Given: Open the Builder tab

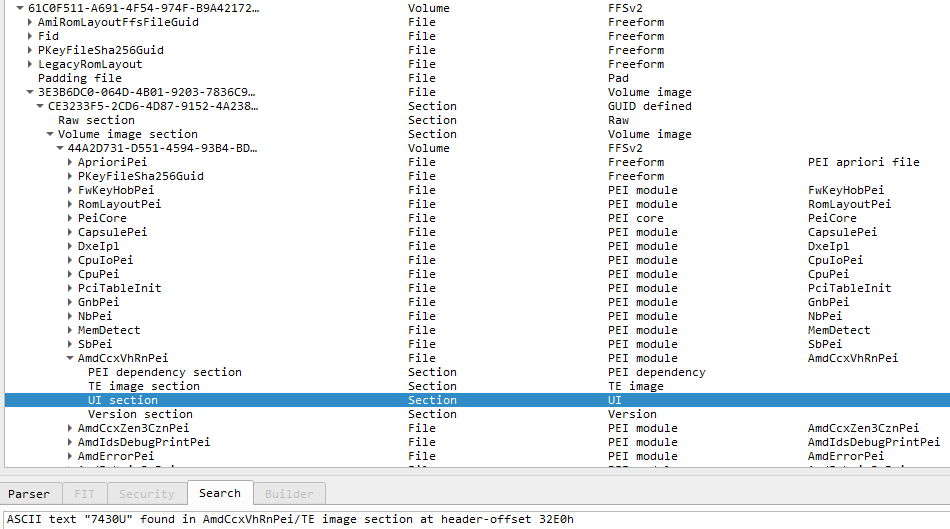Looking at the screenshot, I should tap(289, 493).
